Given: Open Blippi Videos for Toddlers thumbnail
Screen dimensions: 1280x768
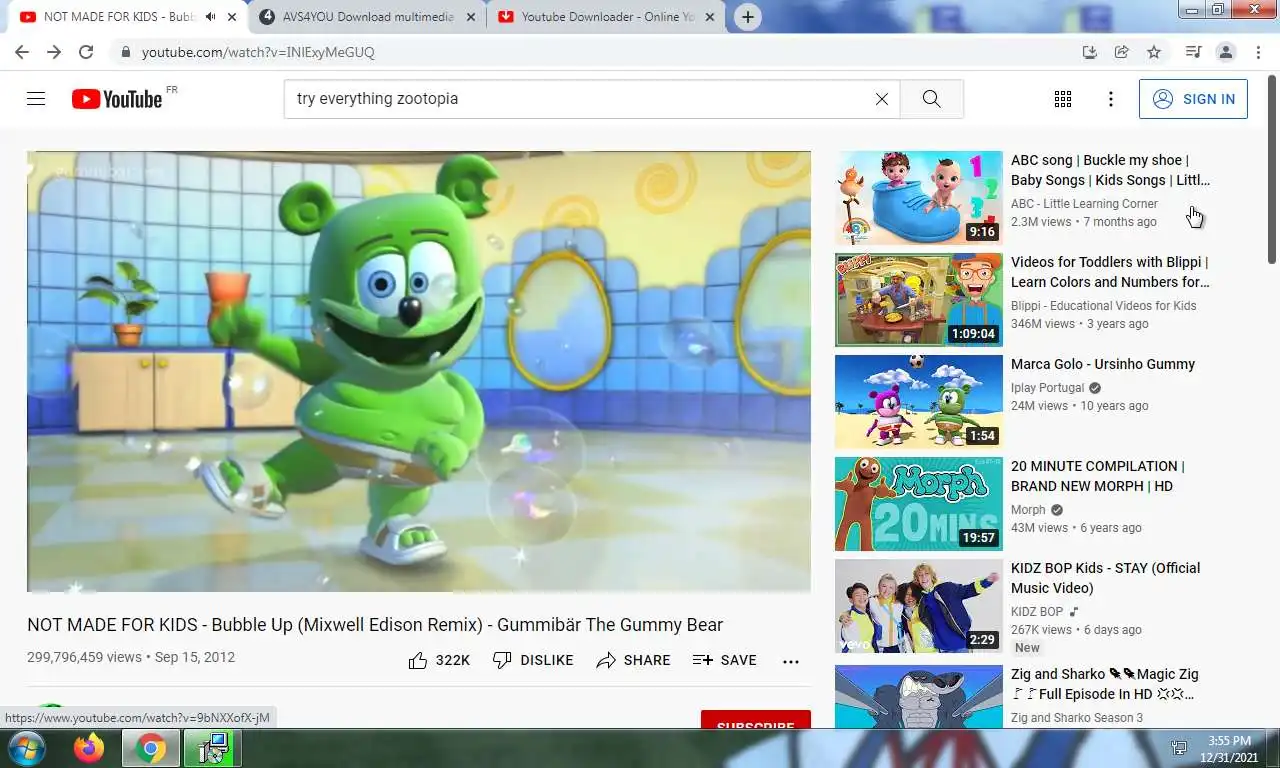Looking at the screenshot, I should [x=919, y=300].
